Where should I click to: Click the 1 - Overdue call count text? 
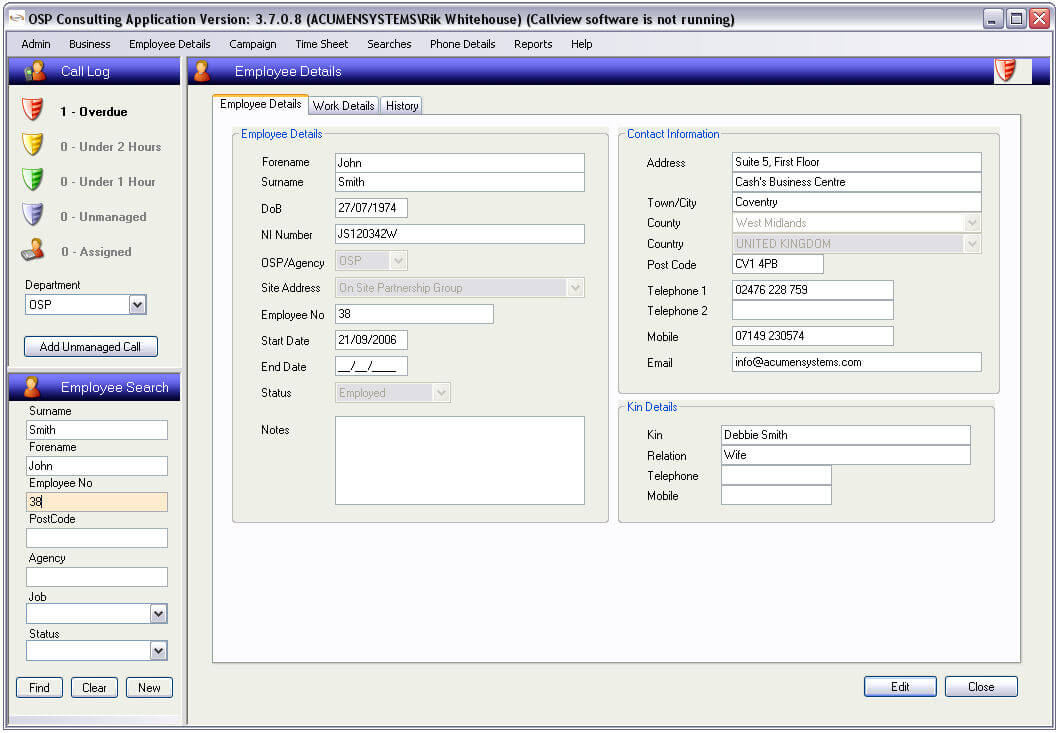(93, 111)
